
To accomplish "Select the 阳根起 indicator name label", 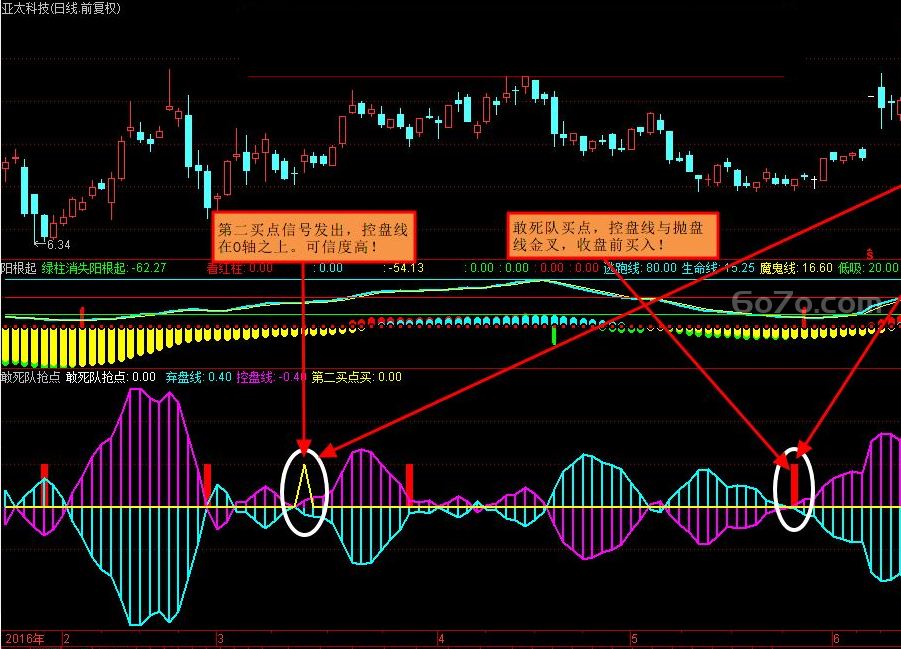I will (19, 268).
